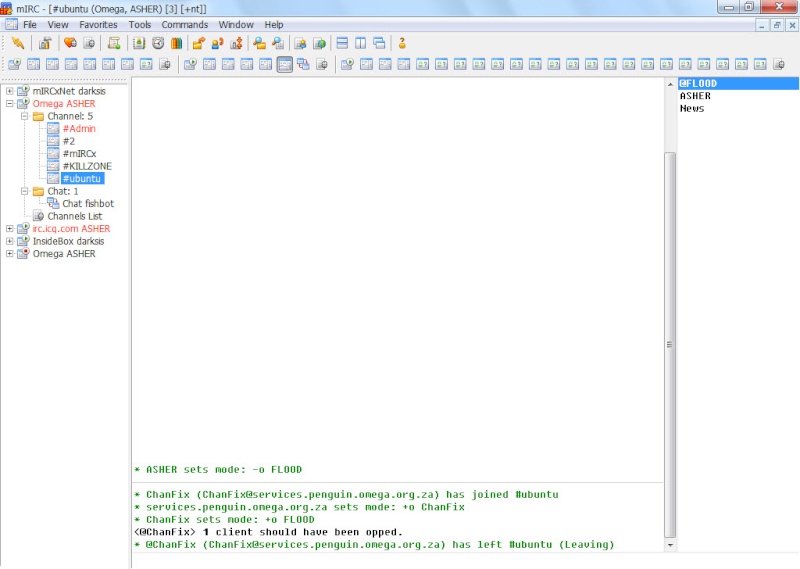This screenshot has width=800, height=569.
Task: Open mIRC Options from the toolbar
Action: coord(45,43)
